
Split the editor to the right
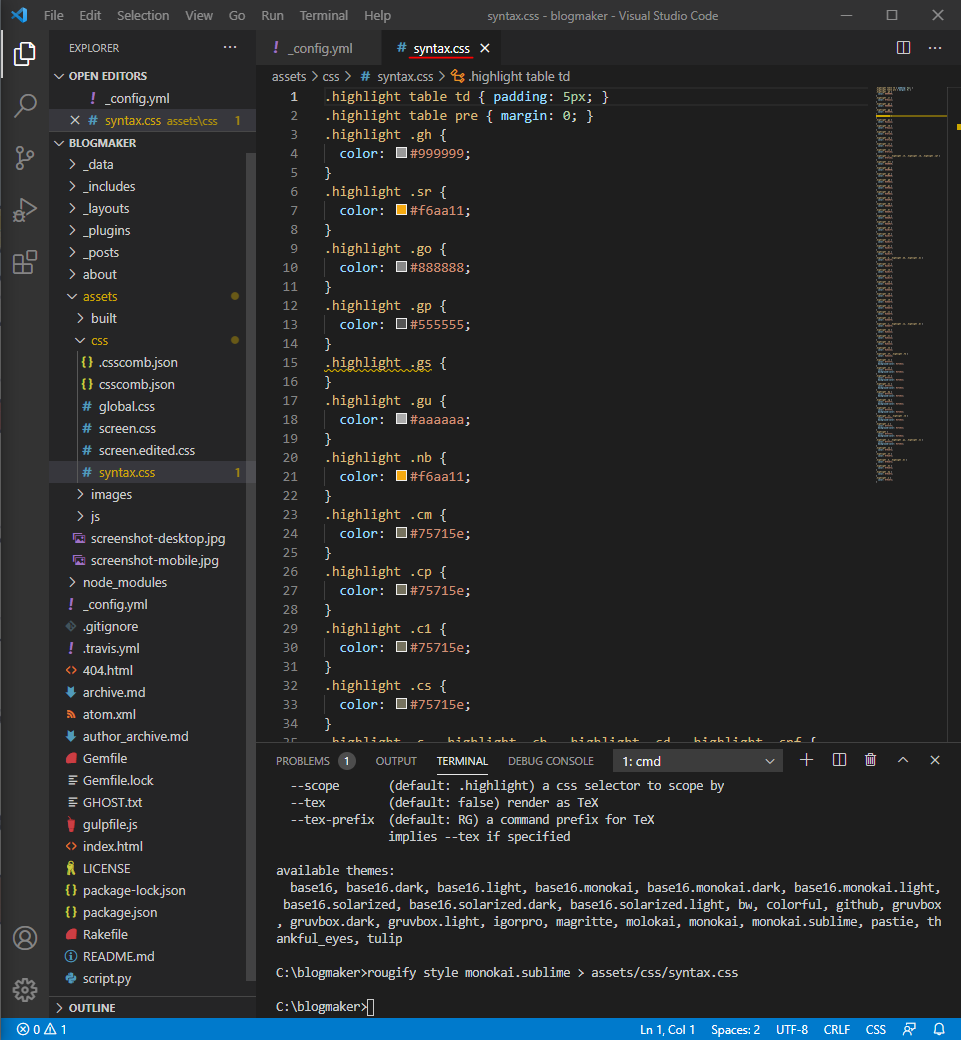tap(903, 48)
